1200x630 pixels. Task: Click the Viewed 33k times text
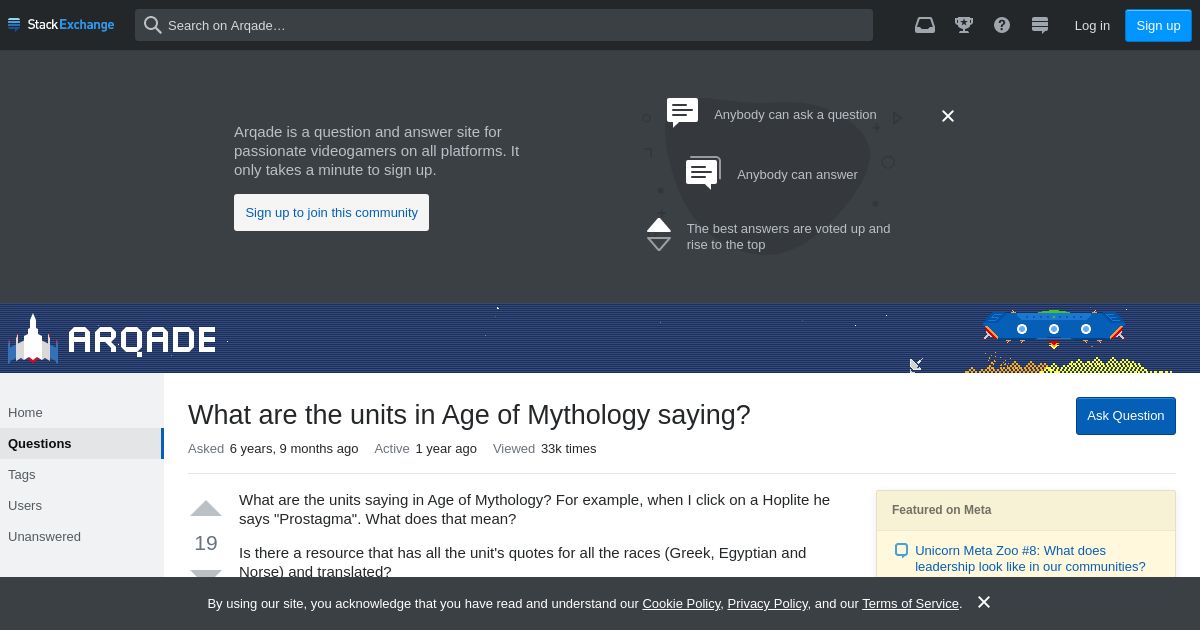(544, 448)
